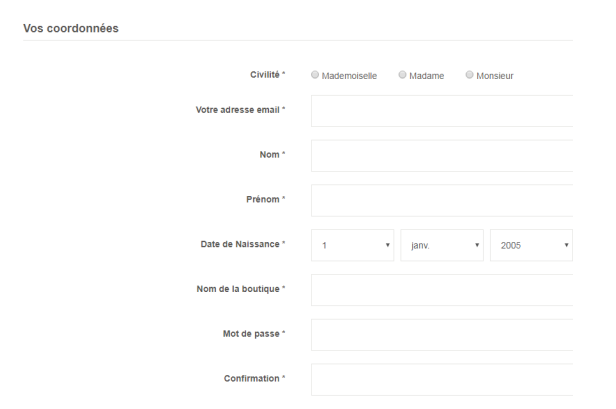Focus the Mot de passe input field
Image resolution: width=616 pixels, height=409 pixels.
[442, 334]
